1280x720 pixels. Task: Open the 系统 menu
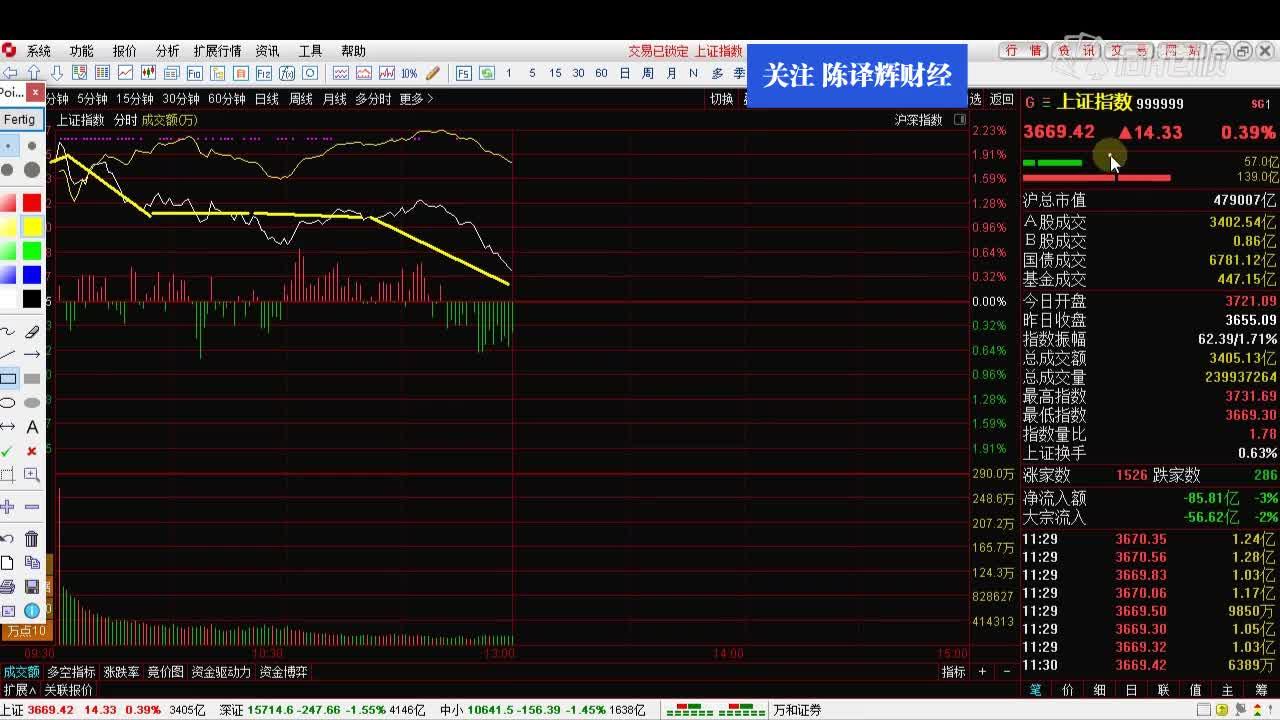tap(39, 51)
